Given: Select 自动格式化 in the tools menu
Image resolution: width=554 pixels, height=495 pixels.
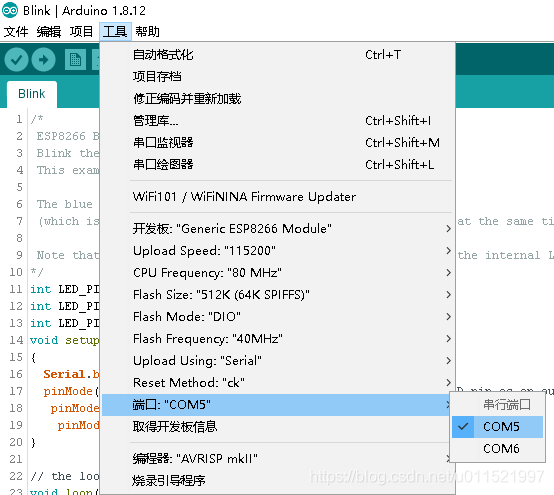Looking at the screenshot, I should [x=278, y=55].
